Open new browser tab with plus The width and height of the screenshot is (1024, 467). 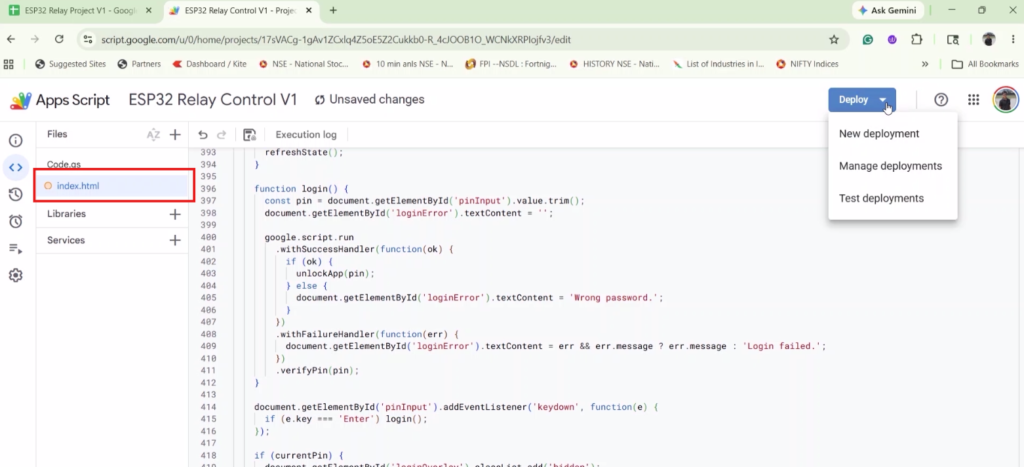point(334,10)
